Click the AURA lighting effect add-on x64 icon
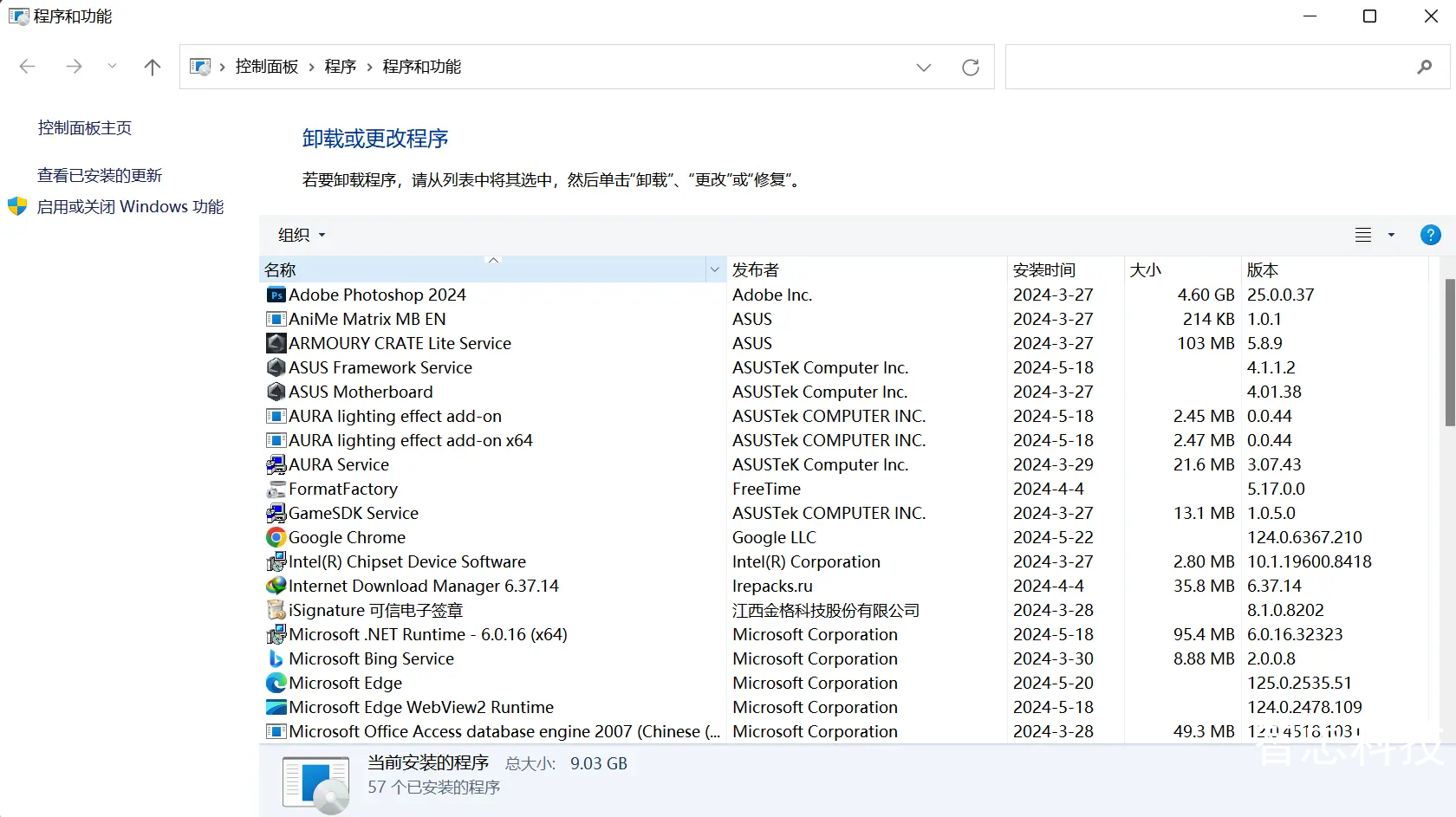This screenshot has height=817, width=1456. pos(276,441)
